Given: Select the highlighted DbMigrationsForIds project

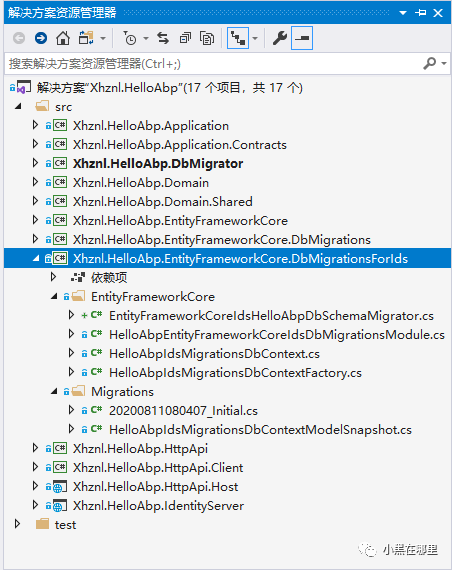Looking at the screenshot, I should coord(240,259).
